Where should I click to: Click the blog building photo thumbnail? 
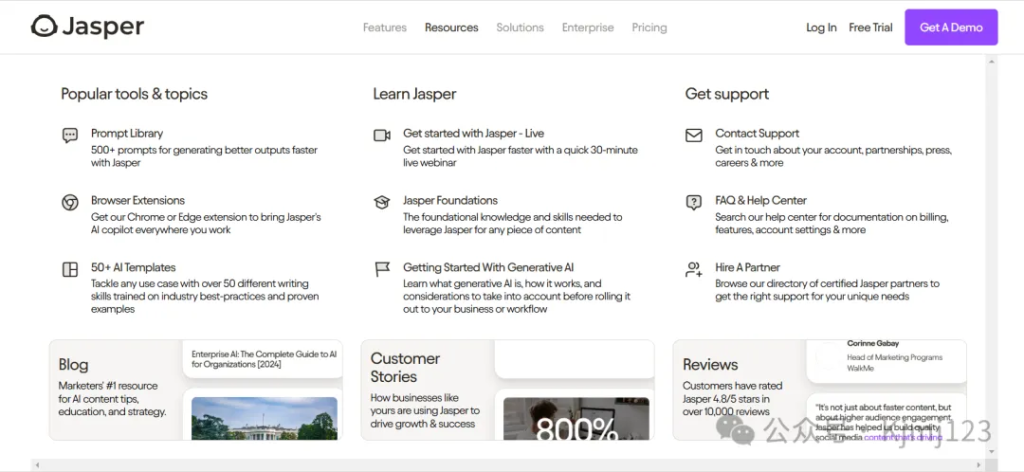264,418
